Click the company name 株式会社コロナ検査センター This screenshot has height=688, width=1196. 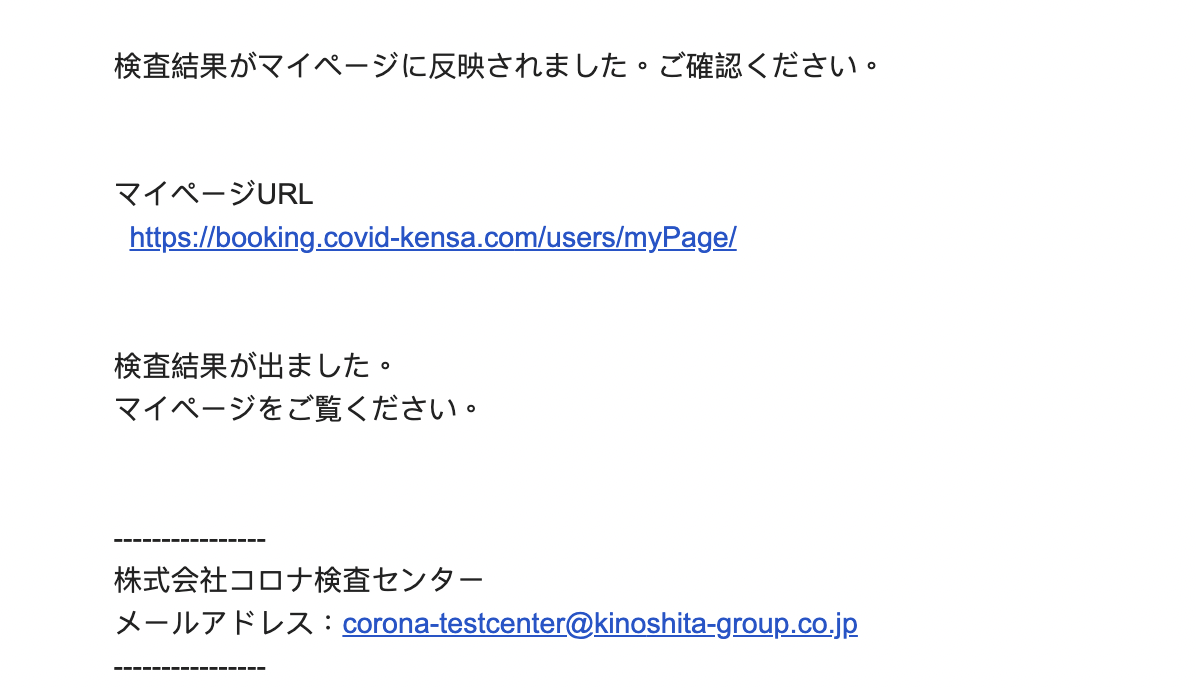[x=299, y=580]
